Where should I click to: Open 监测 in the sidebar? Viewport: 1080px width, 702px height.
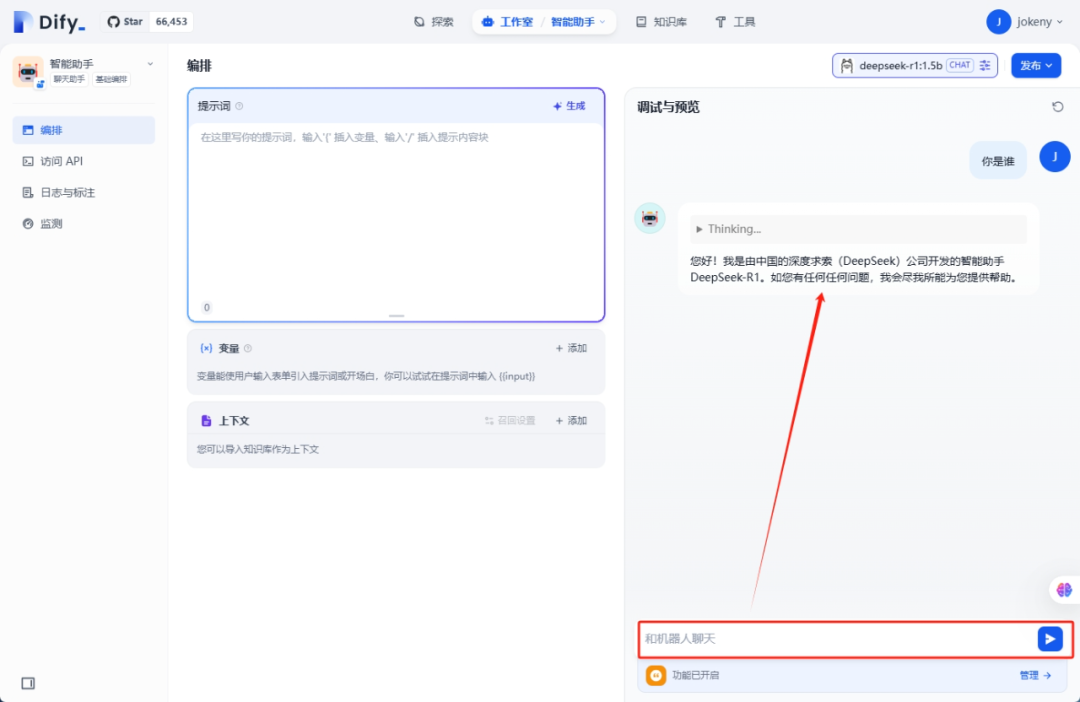[x=83, y=224]
